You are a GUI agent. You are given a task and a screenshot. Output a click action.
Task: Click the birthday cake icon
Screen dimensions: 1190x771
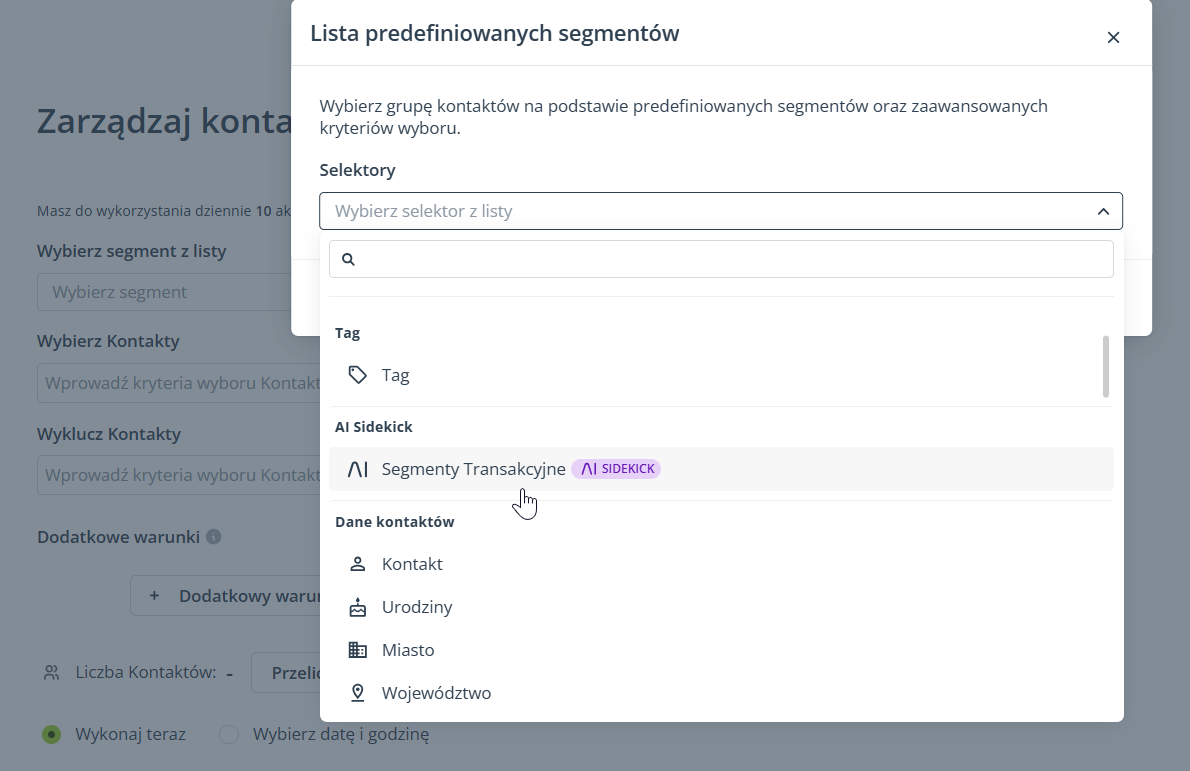pos(357,607)
